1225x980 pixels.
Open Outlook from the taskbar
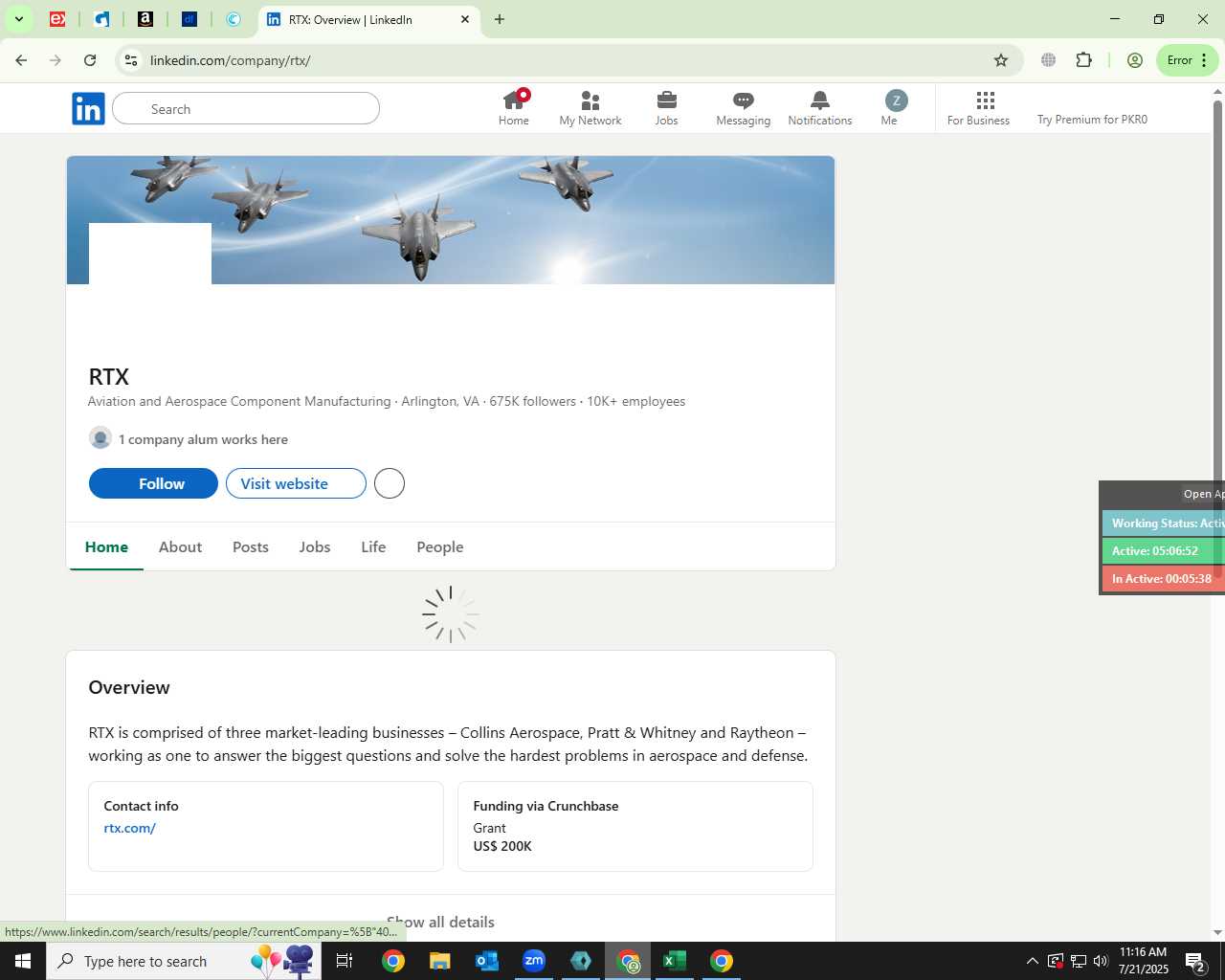487,961
